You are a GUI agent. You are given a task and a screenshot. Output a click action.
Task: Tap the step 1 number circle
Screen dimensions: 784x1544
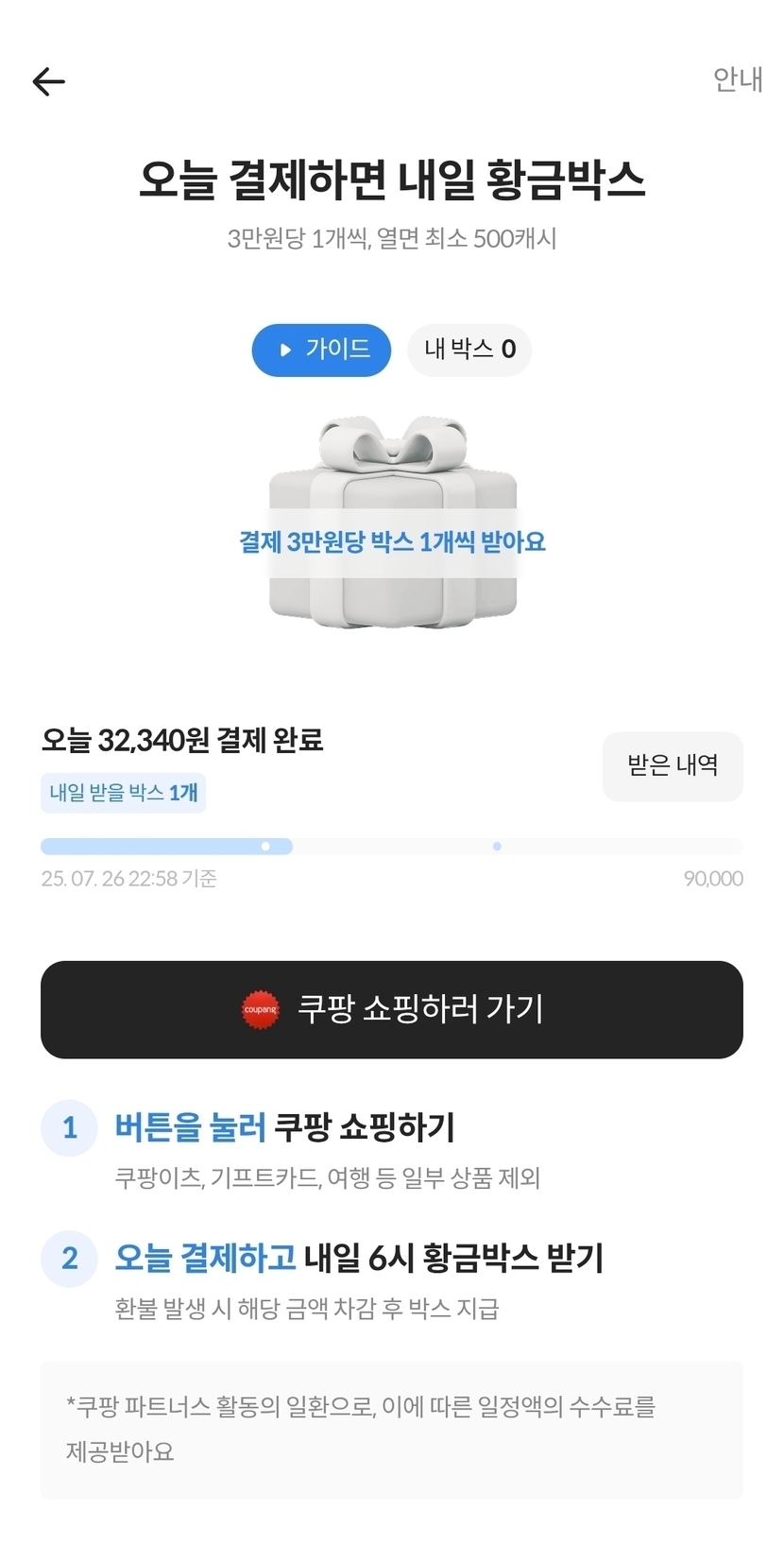[69, 1127]
